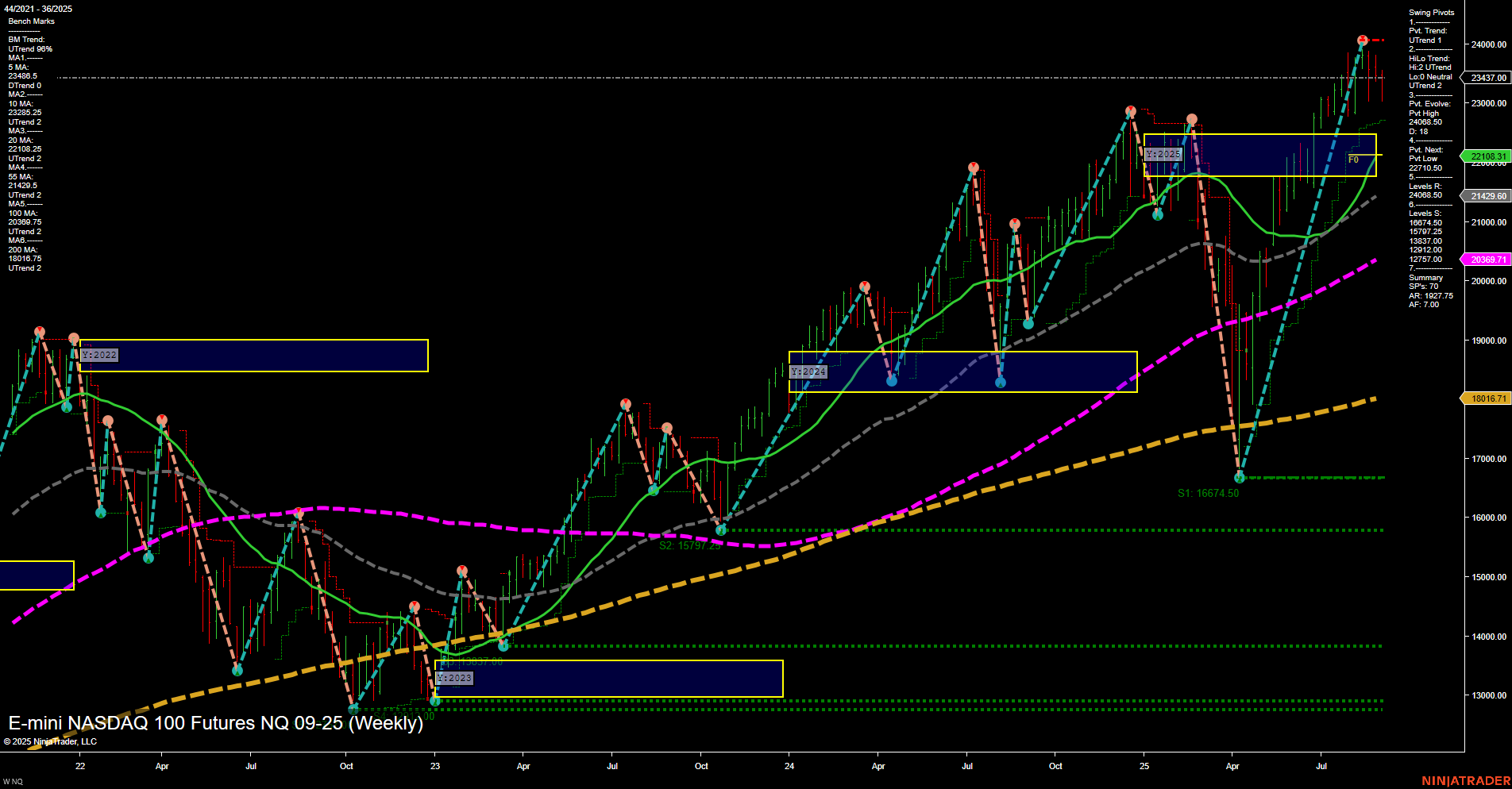Click the © 2025 NinjaTrader, LLC copyright text
1512x789 pixels.
52,741
